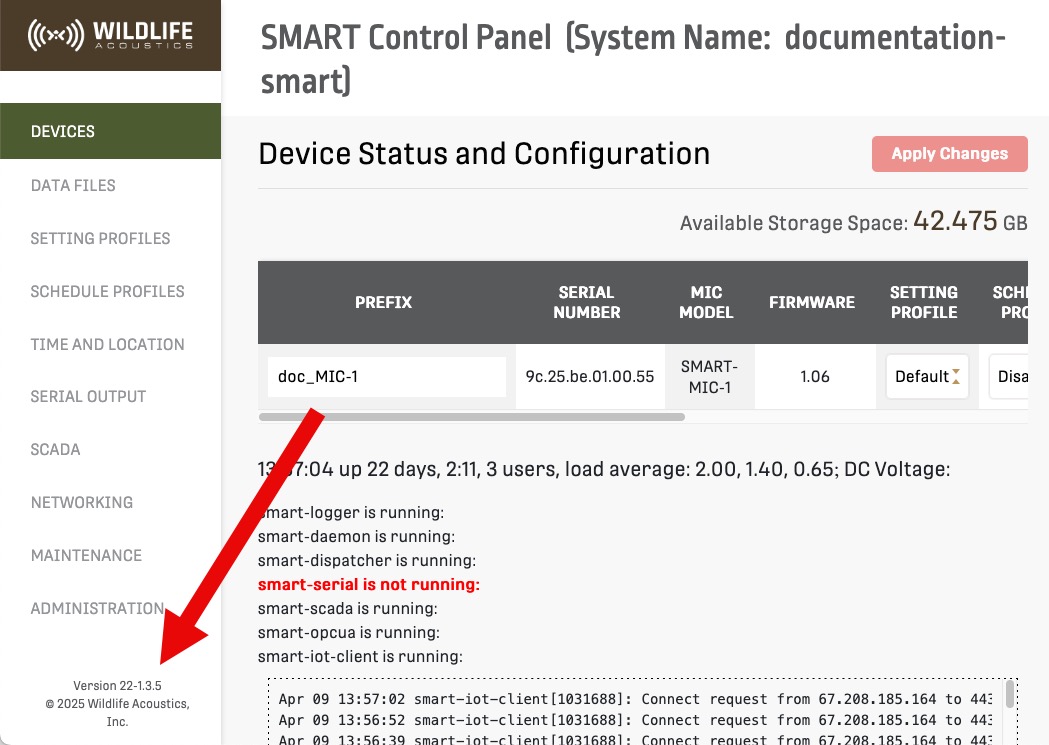Screen dimensions: 1049x745
Task: Open the Devices section
Action: tap(63, 131)
